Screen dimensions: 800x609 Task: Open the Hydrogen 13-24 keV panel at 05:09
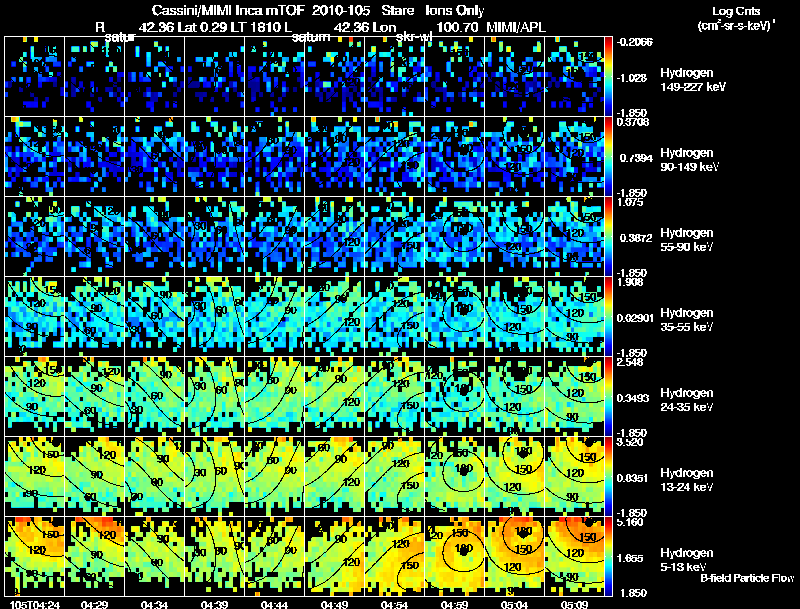point(574,476)
